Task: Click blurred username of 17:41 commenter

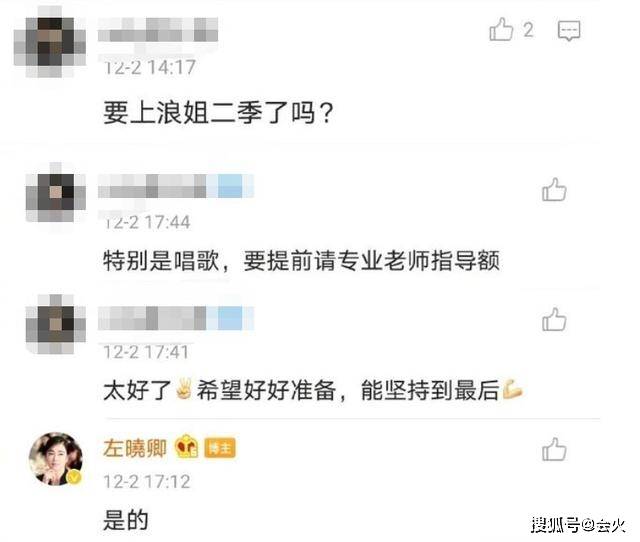Action: point(176,318)
